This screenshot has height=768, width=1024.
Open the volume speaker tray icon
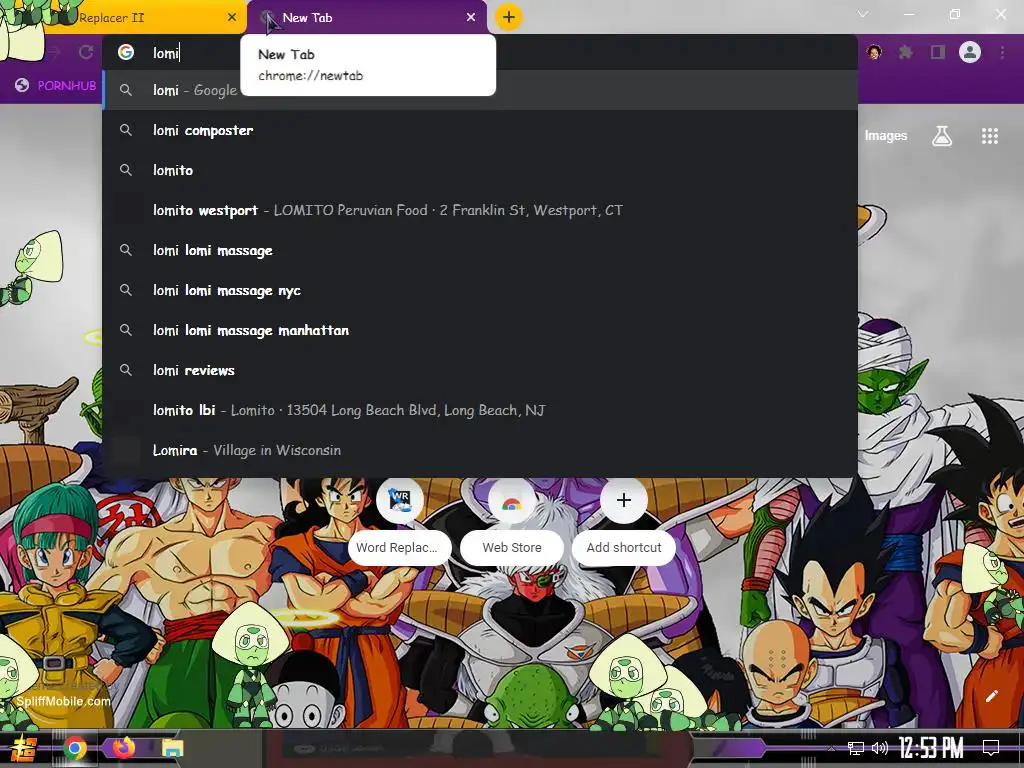click(880, 748)
